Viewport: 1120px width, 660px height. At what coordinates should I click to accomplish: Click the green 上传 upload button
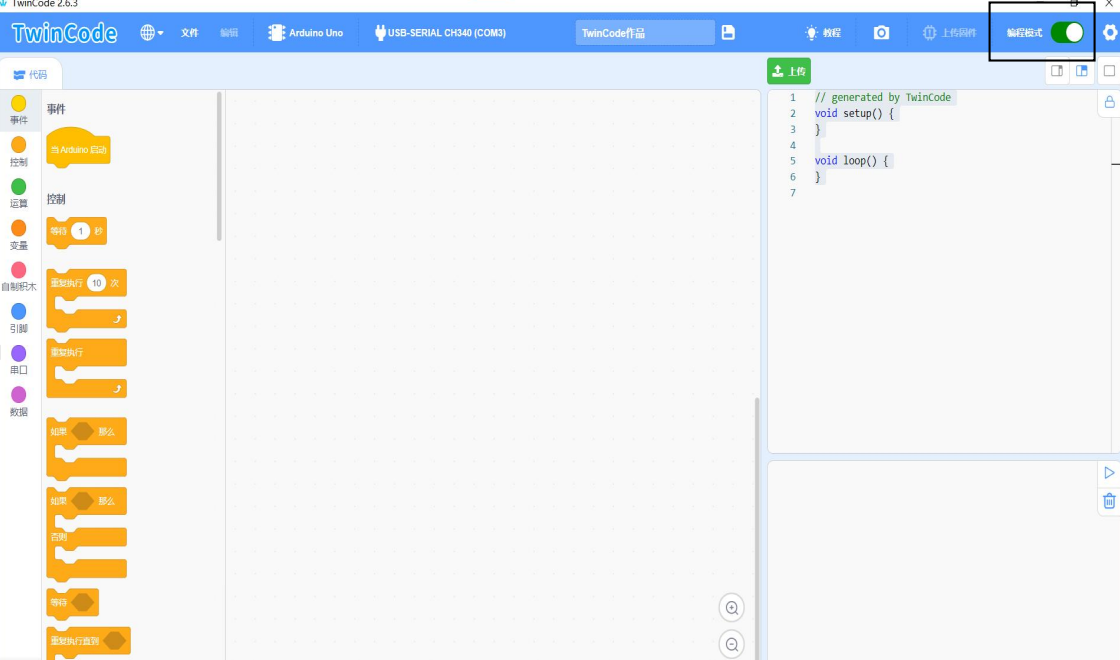[789, 71]
